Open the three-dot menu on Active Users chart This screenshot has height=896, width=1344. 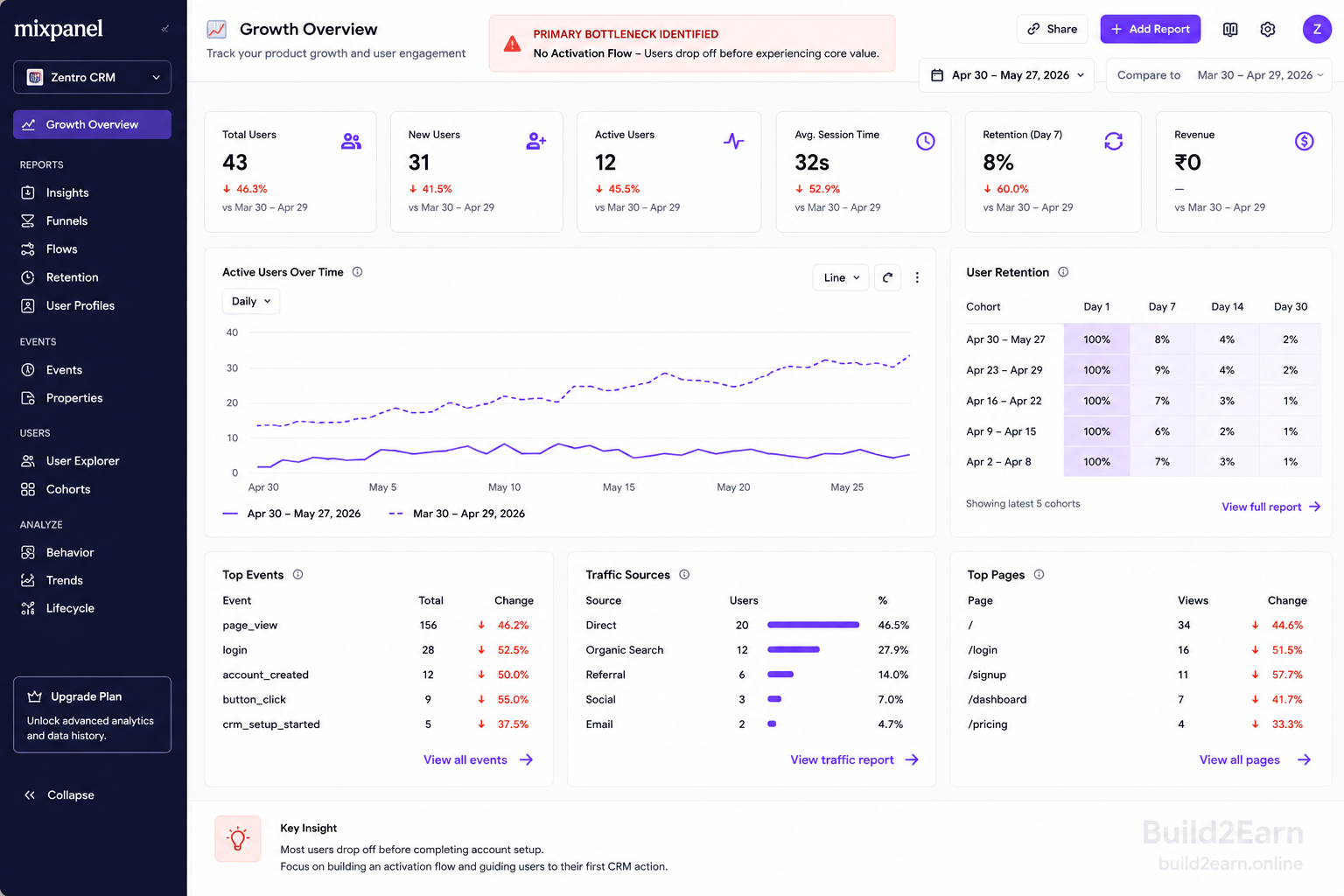click(917, 277)
